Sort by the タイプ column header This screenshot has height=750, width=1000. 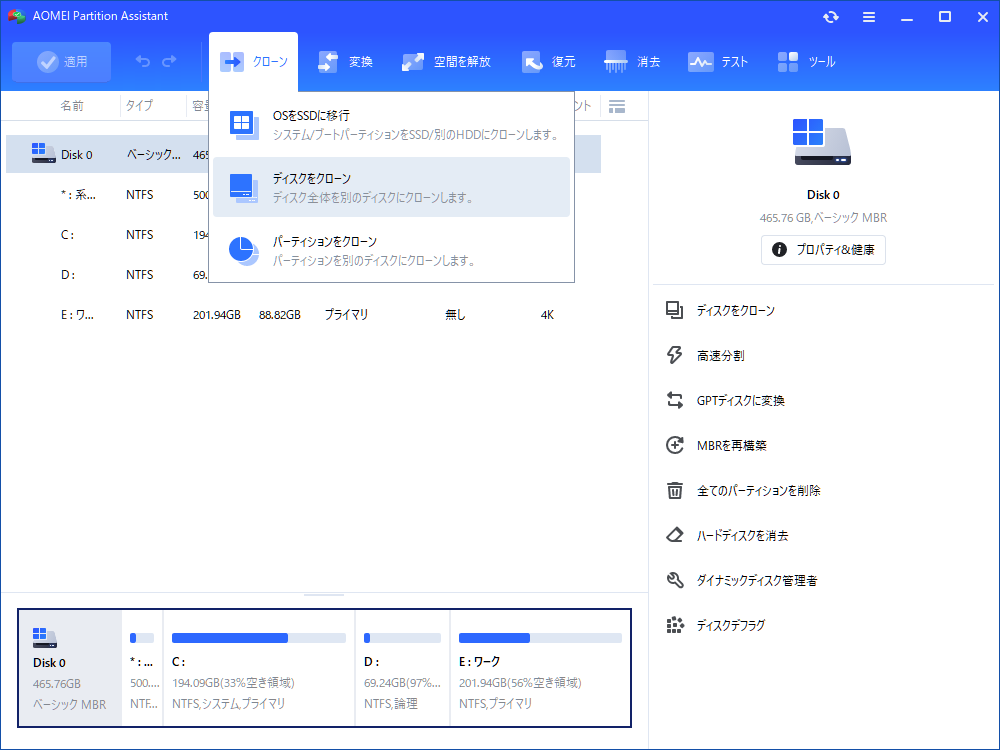click(139, 106)
